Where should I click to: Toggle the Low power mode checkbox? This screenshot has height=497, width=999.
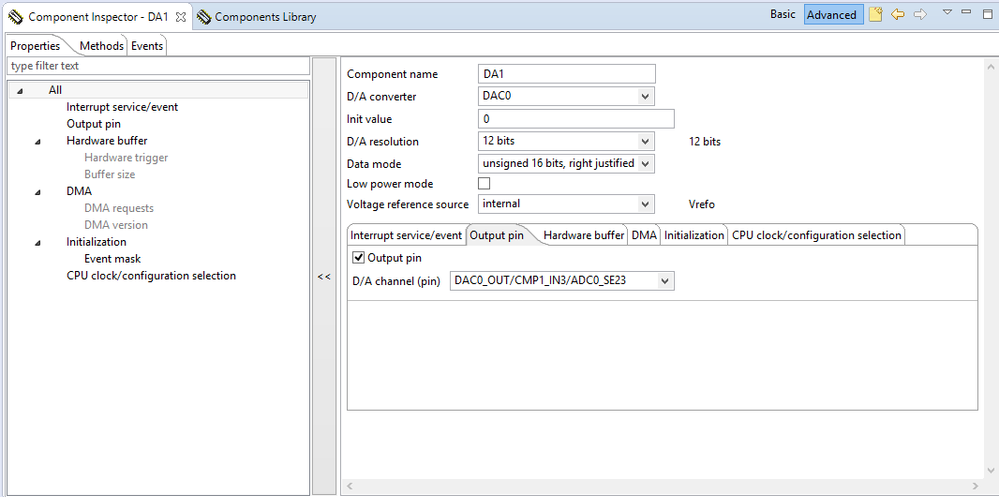[x=484, y=184]
